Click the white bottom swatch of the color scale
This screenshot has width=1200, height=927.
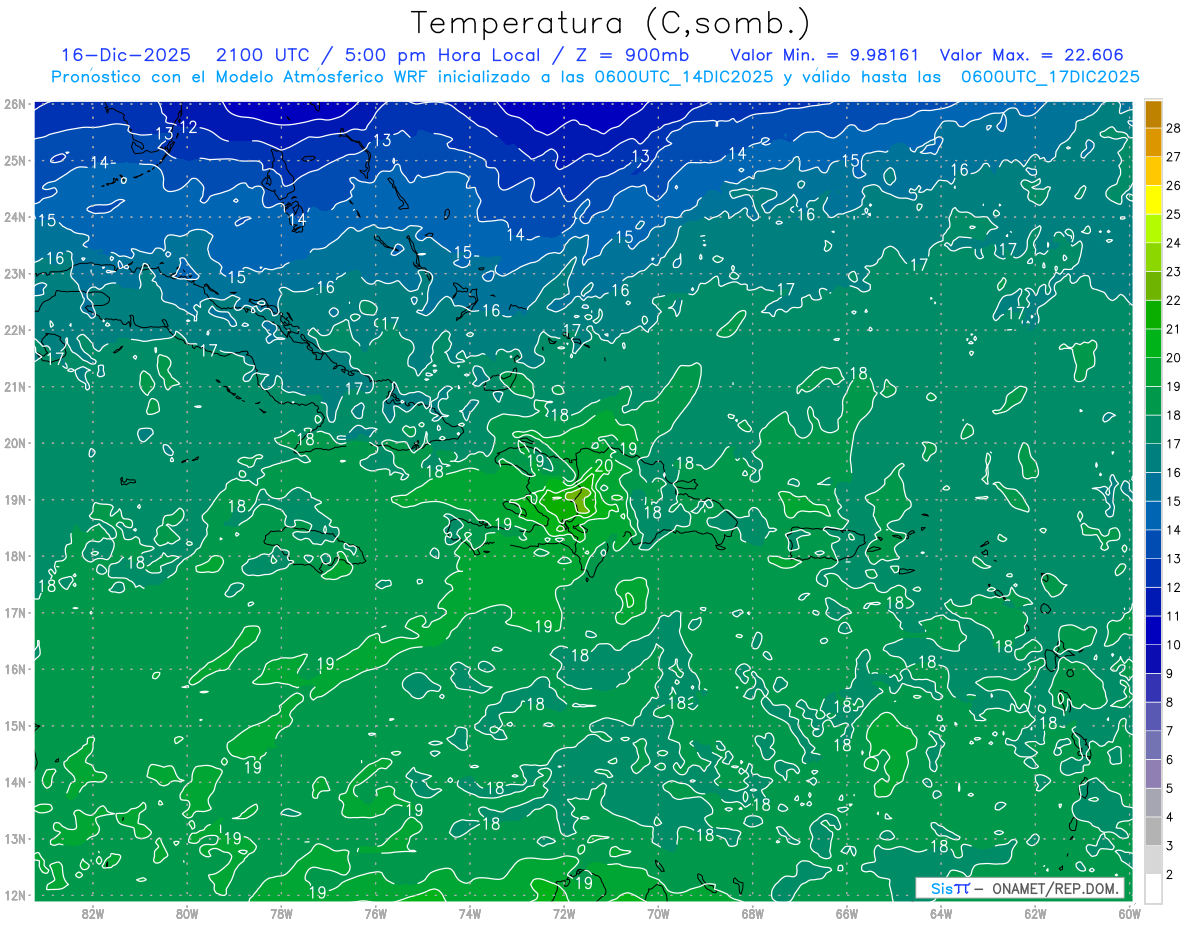click(1153, 888)
